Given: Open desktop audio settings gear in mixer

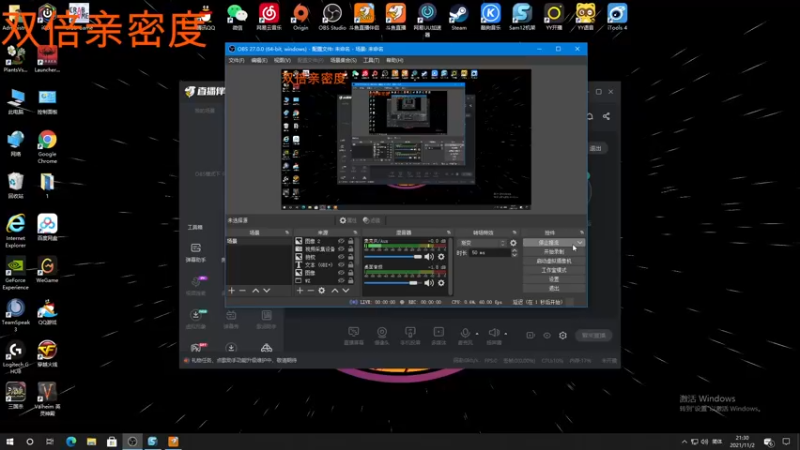Looking at the screenshot, I should click(x=441, y=283).
